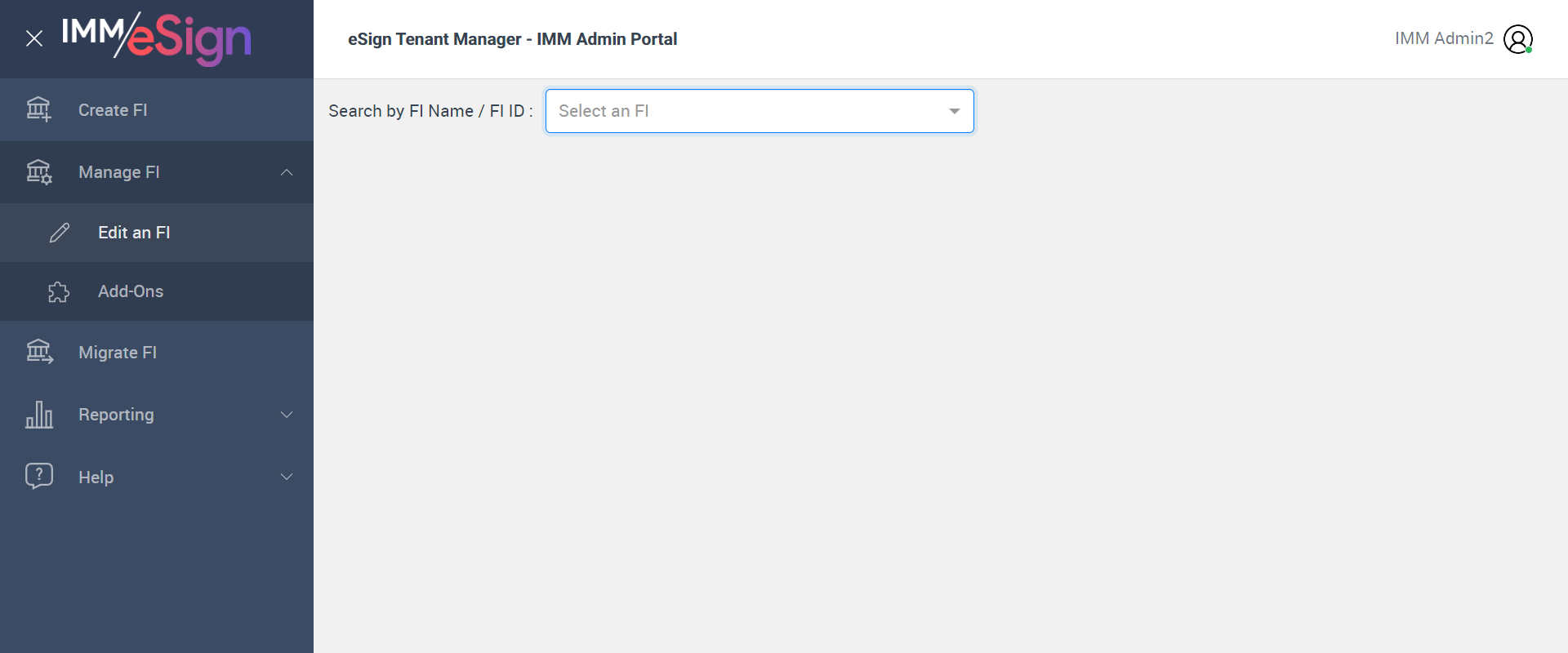This screenshot has height=653, width=1568.
Task: Select the Help menu label
Action: pyautogui.click(x=96, y=478)
